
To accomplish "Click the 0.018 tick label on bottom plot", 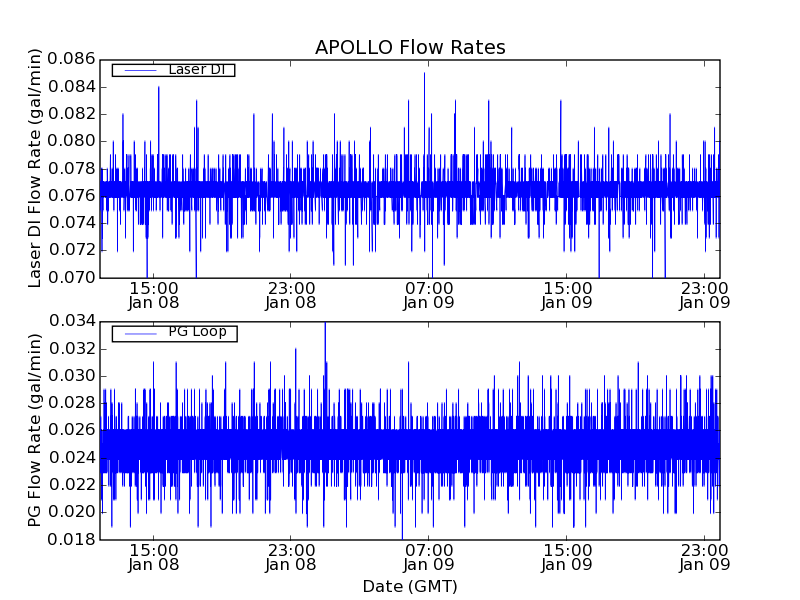I will coord(71,539).
